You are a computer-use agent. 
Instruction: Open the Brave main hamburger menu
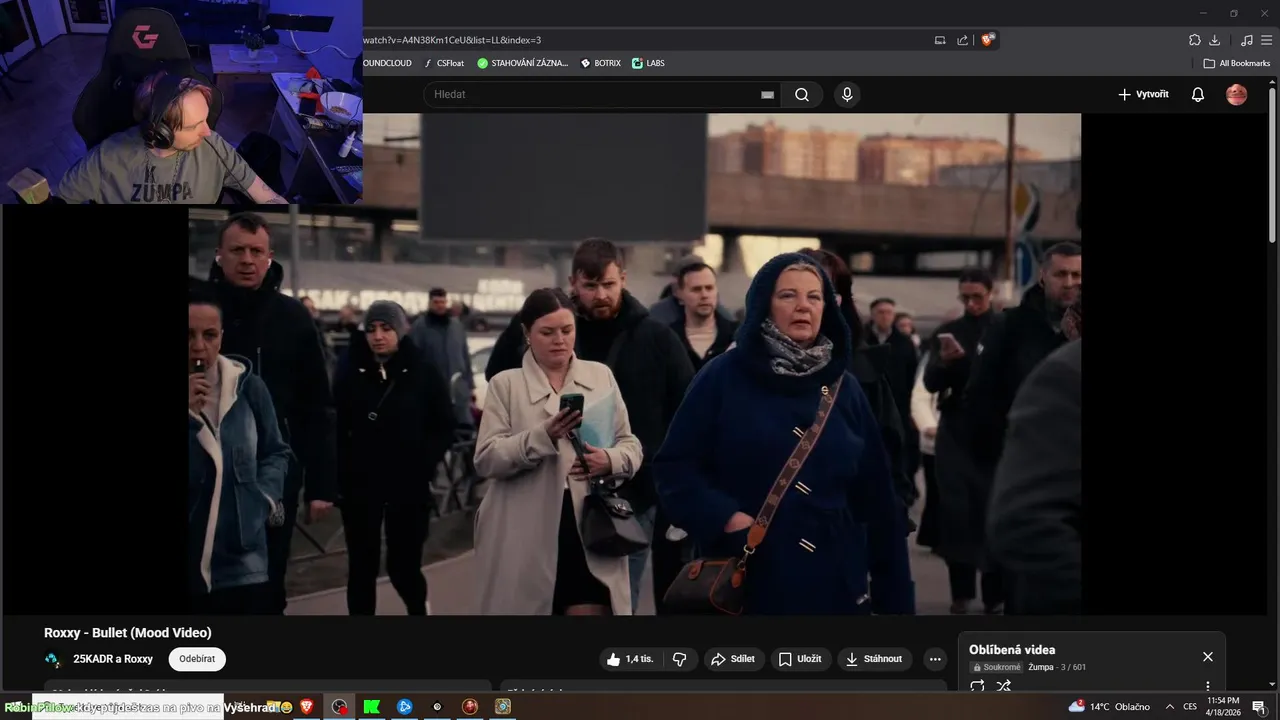[x=1266, y=40]
